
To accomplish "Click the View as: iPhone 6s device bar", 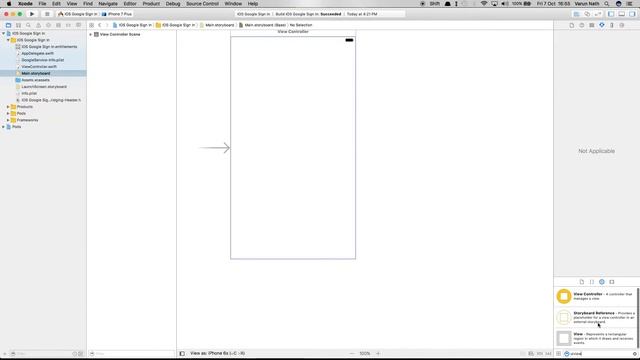I will [x=217, y=353].
